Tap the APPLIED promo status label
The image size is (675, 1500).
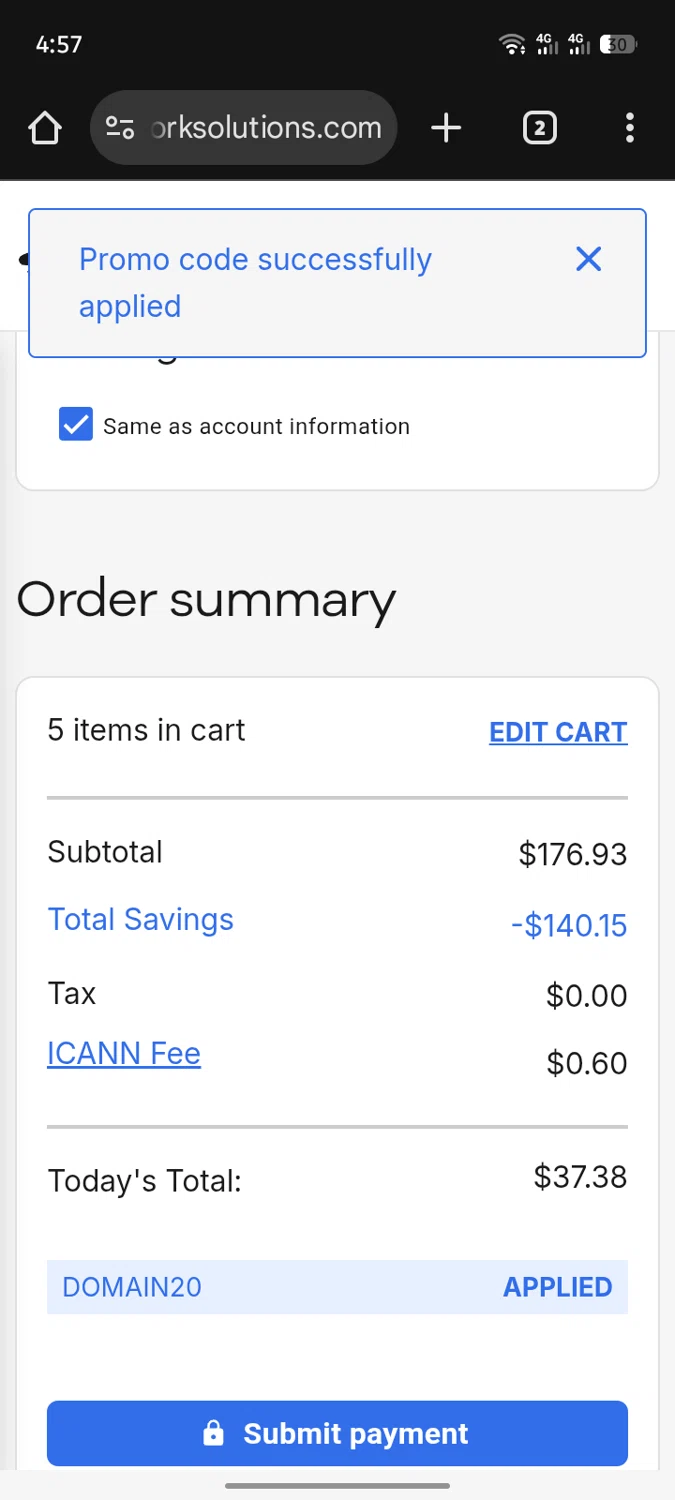[557, 1287]
